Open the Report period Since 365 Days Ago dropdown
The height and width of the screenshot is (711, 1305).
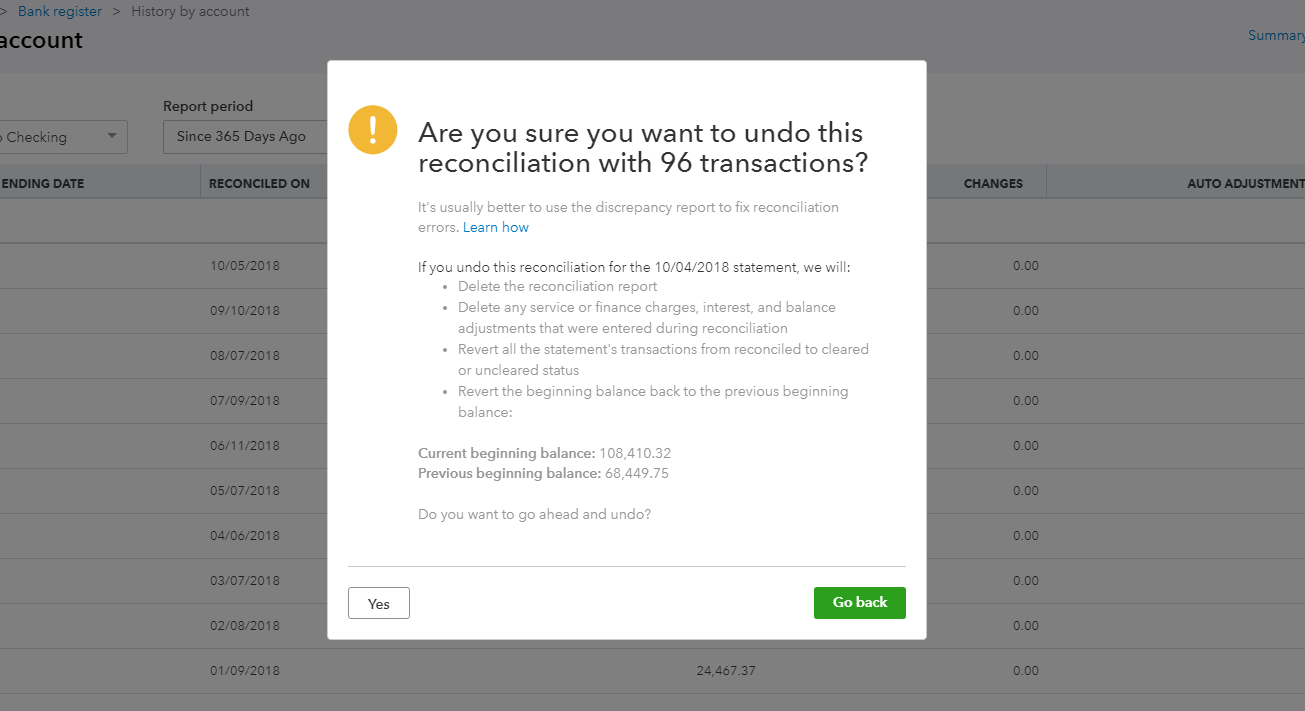coord(245,137)
